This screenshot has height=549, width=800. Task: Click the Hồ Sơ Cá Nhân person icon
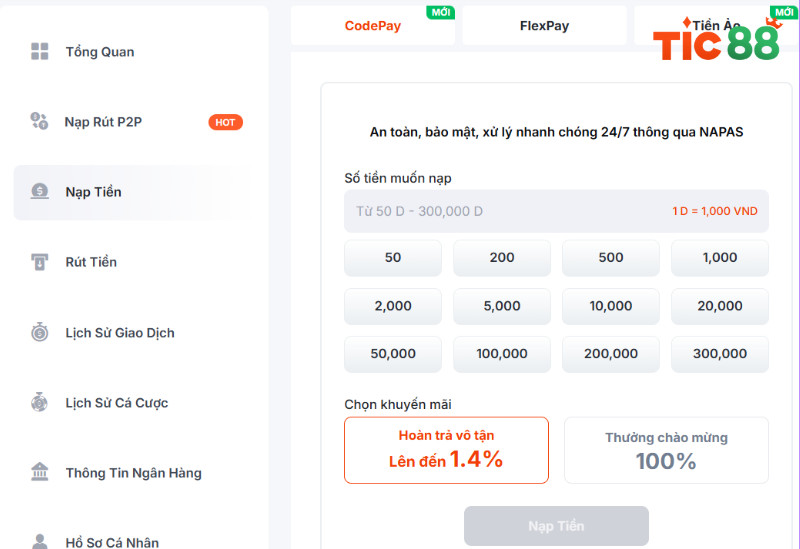click(x=39, y=541)
